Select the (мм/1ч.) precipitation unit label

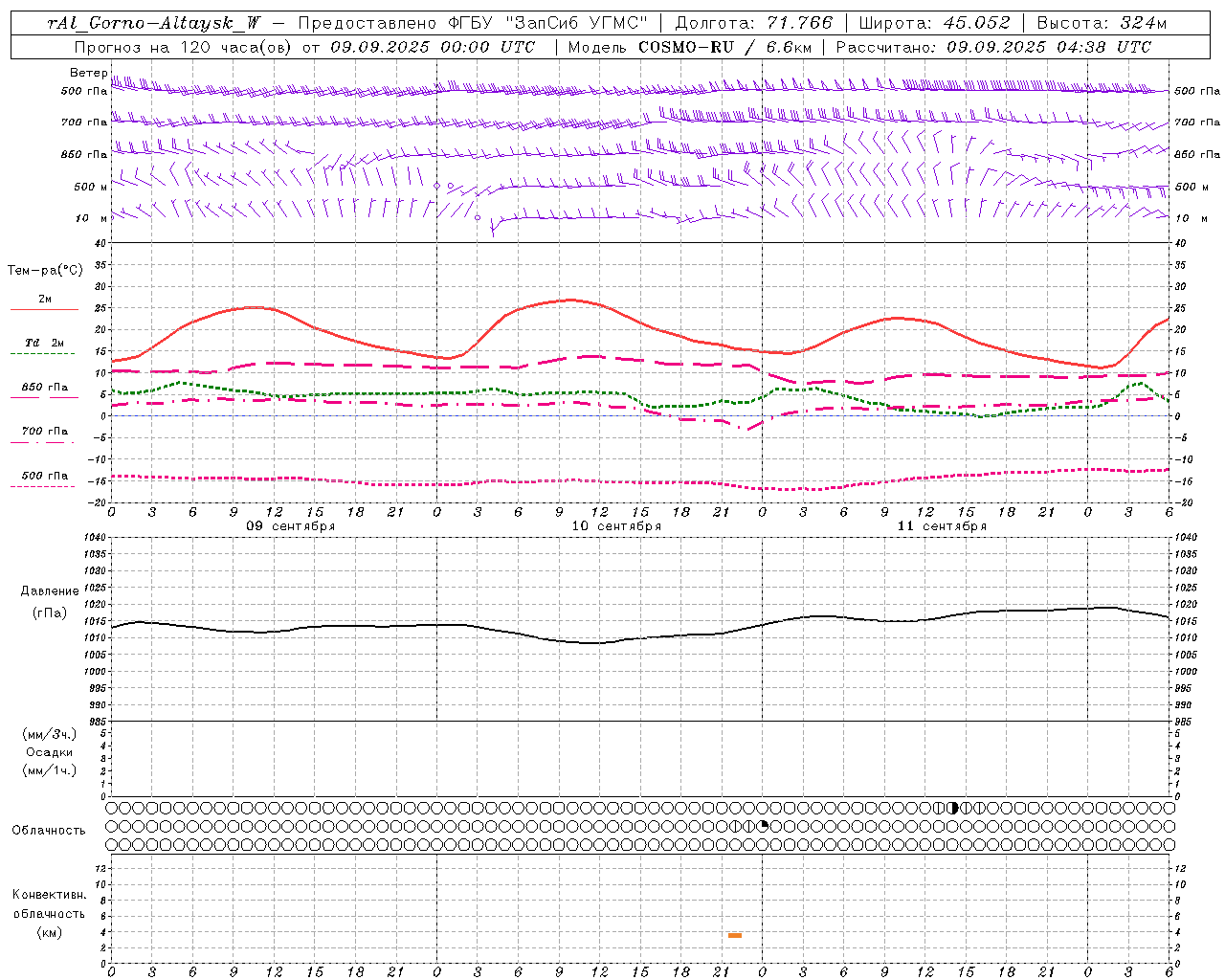50,770
